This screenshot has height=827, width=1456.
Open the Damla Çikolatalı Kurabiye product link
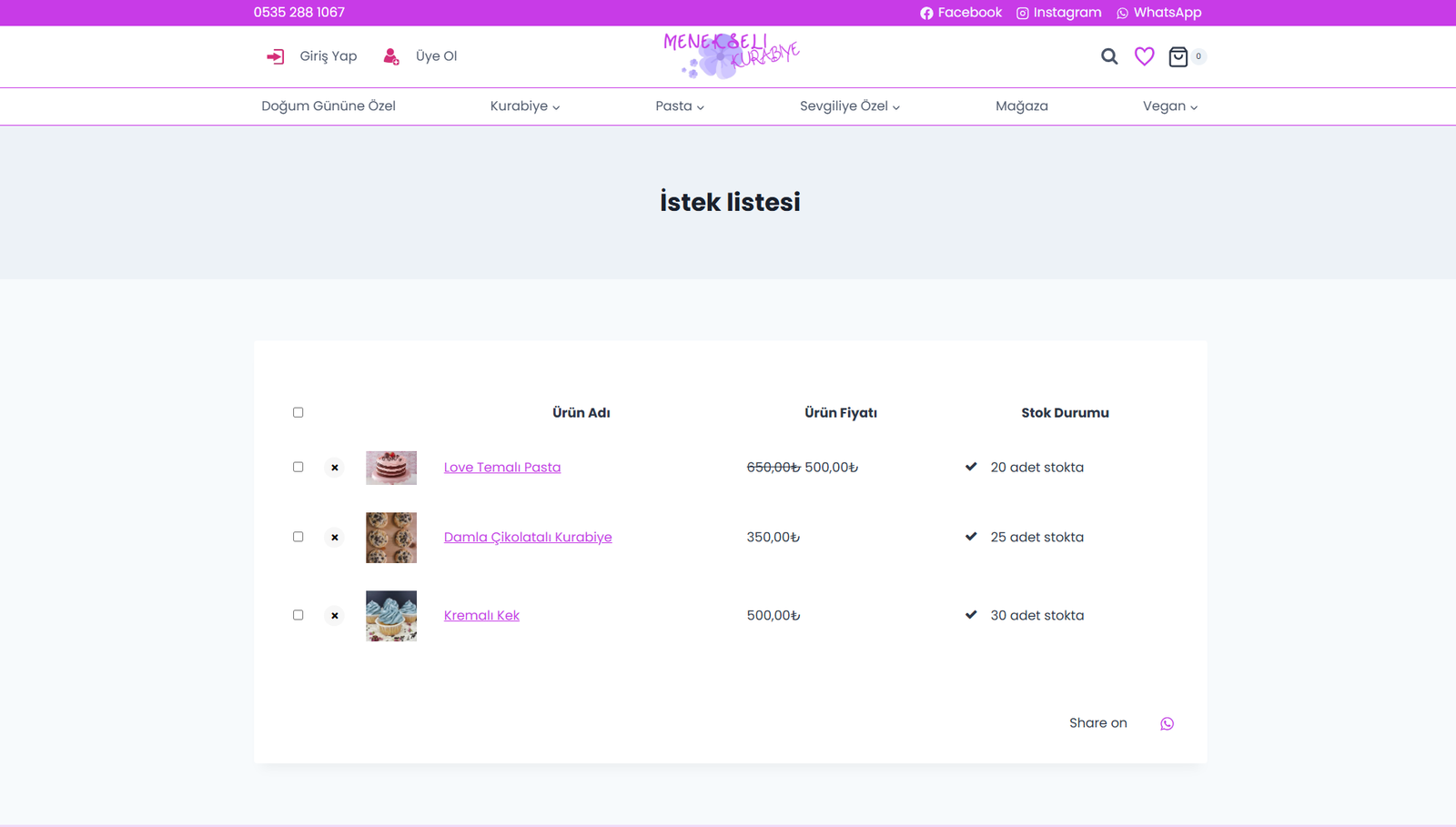pos(528,538)
